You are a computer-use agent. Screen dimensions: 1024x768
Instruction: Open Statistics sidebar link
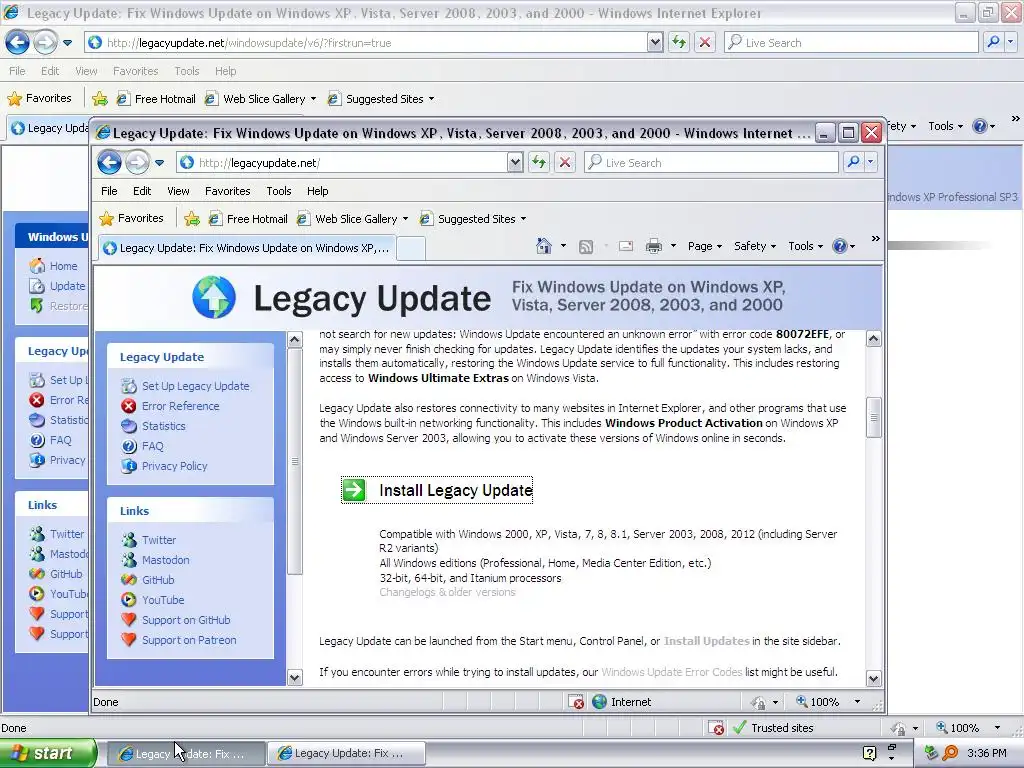(x=163, y=426)
